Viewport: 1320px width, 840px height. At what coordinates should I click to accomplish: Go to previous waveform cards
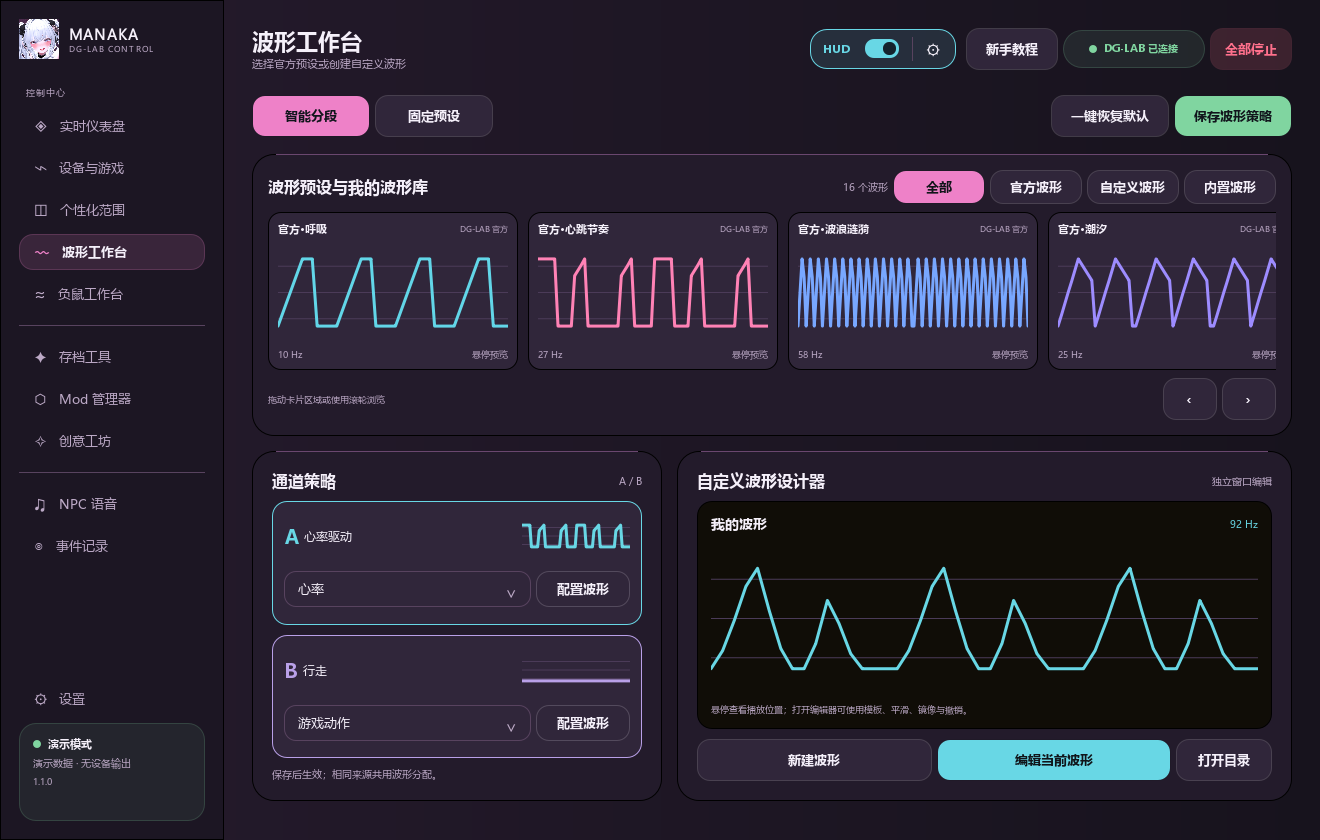[1189, 399]
